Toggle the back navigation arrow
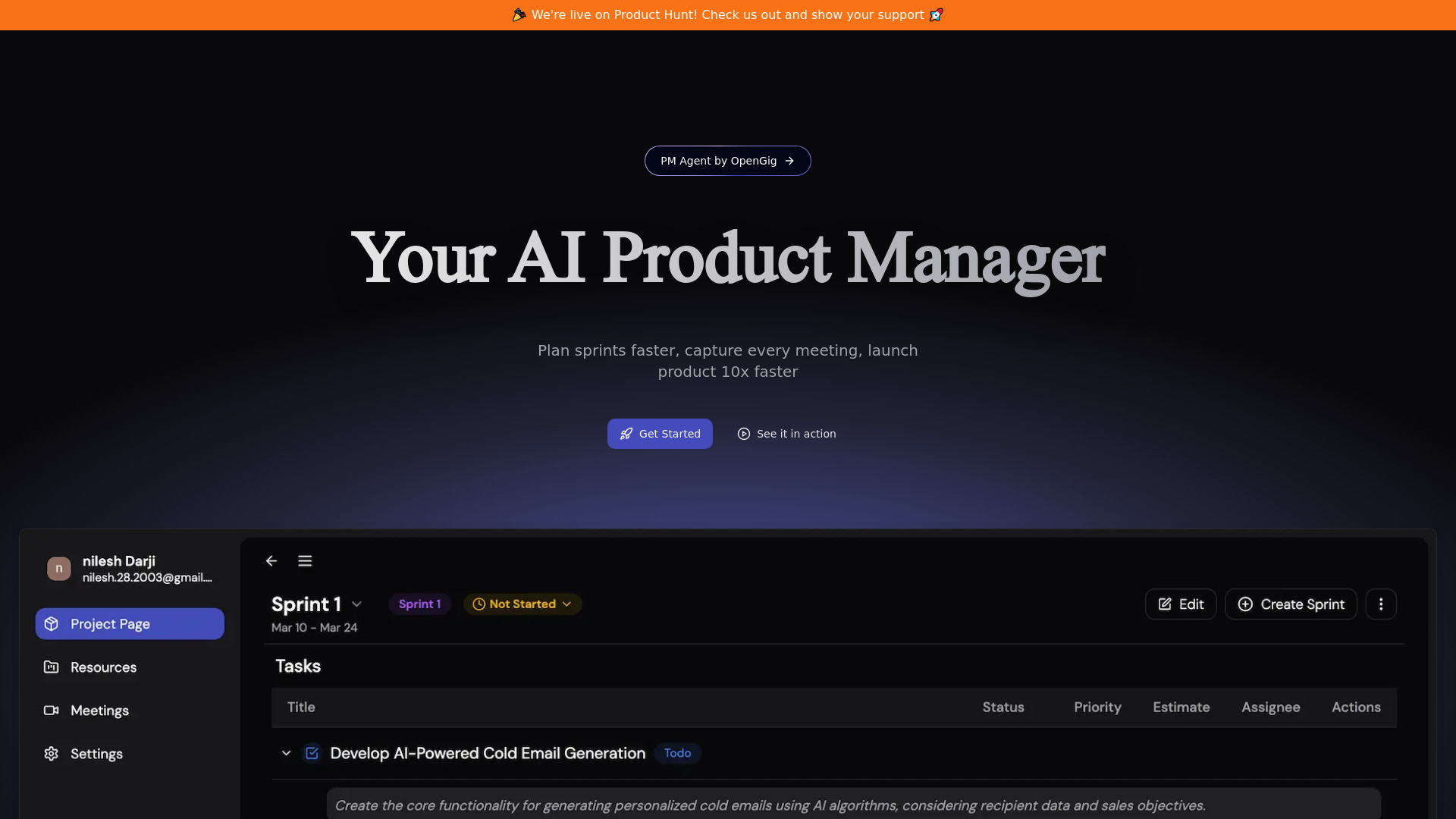 coord(272,561)
